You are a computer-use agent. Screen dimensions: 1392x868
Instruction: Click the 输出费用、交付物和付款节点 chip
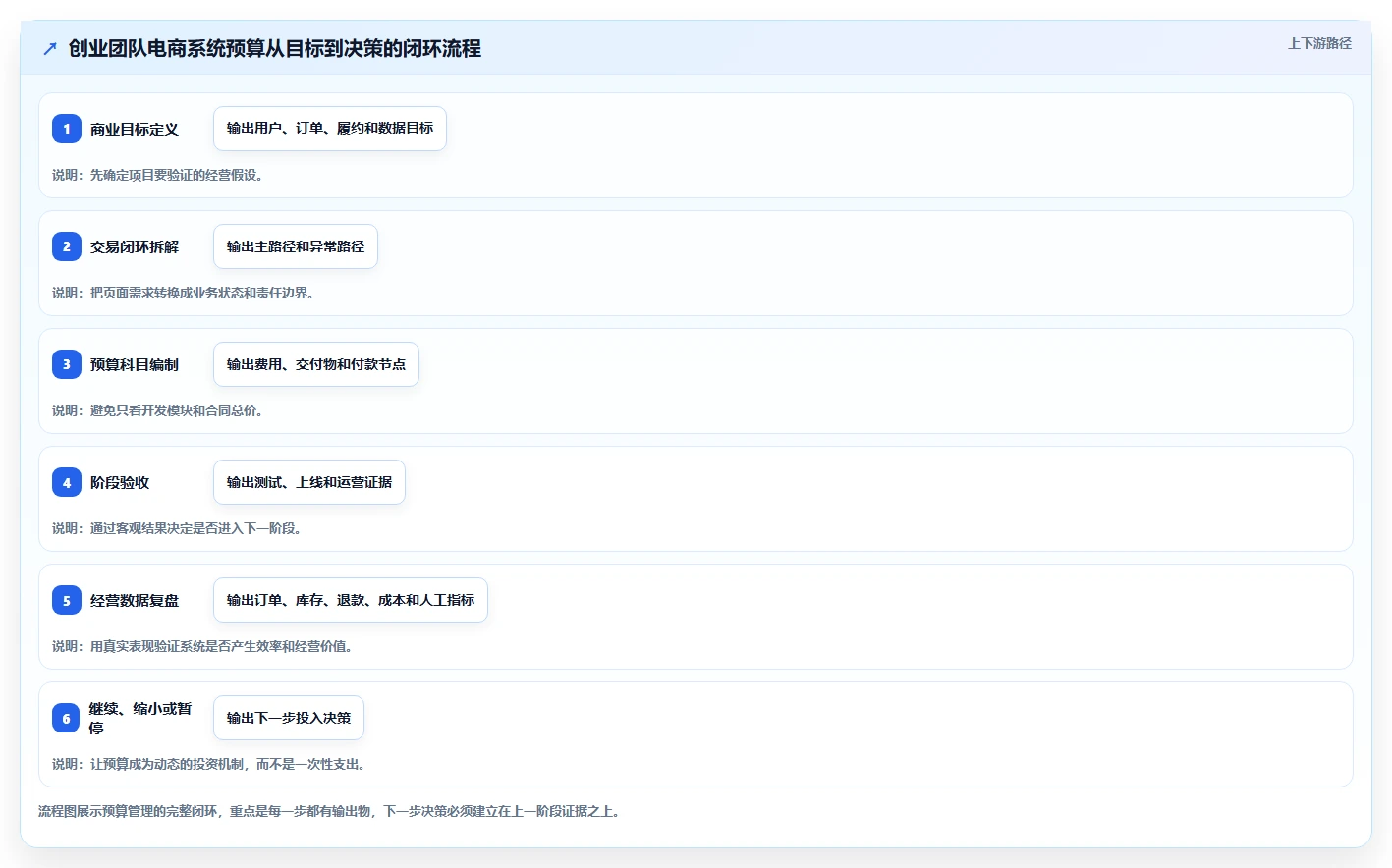316,364
